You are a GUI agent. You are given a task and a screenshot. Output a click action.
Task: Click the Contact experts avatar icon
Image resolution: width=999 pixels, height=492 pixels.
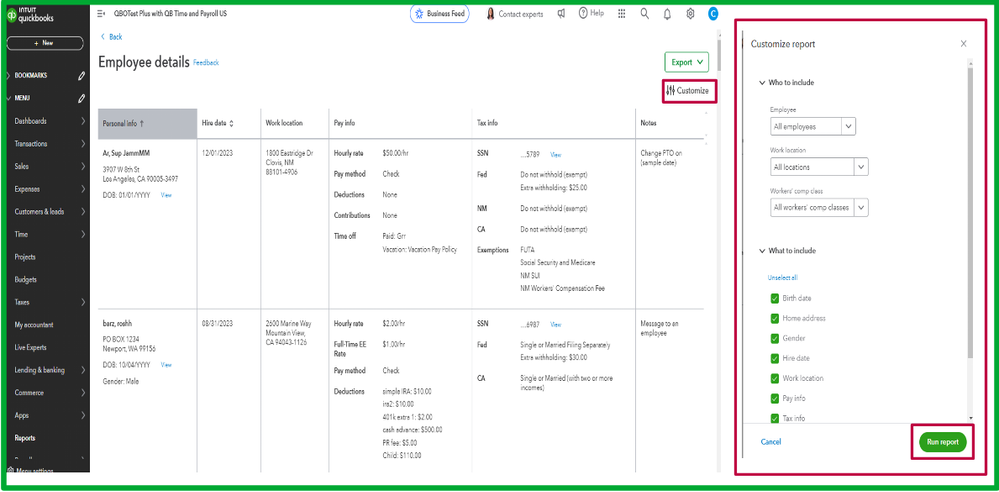coord(491,13)
